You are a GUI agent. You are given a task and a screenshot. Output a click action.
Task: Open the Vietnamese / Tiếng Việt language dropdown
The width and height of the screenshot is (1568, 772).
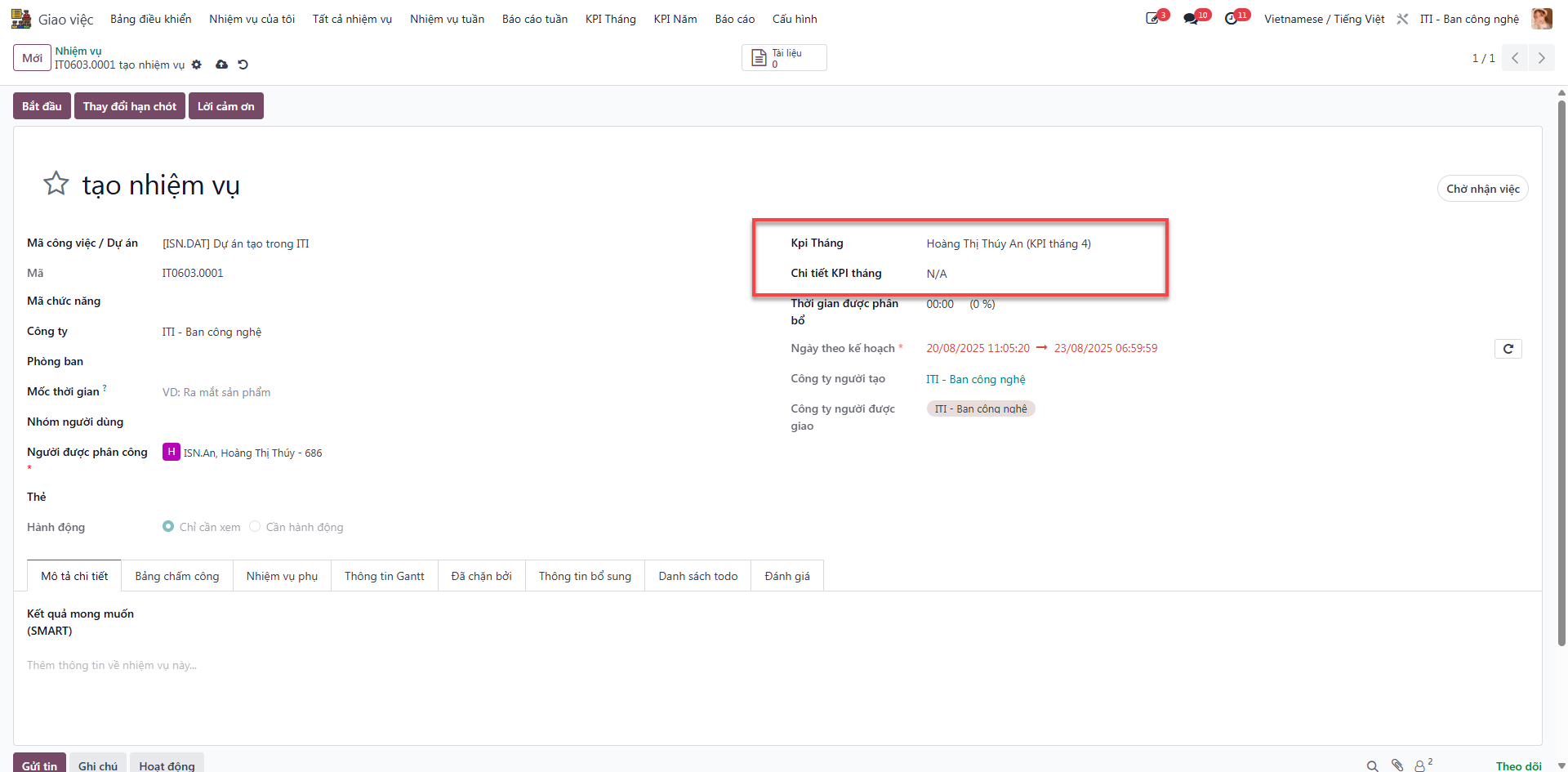(x=1324, y=19)
